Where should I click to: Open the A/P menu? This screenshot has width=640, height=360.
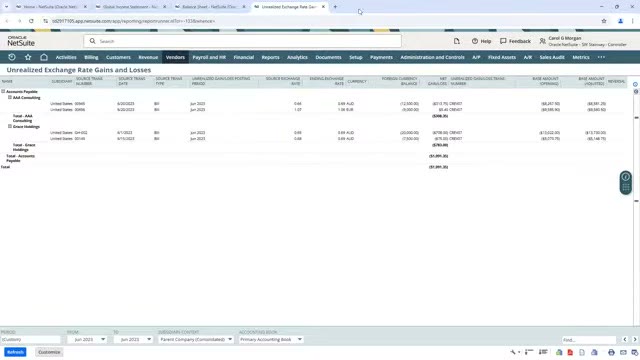coord(476,58)
